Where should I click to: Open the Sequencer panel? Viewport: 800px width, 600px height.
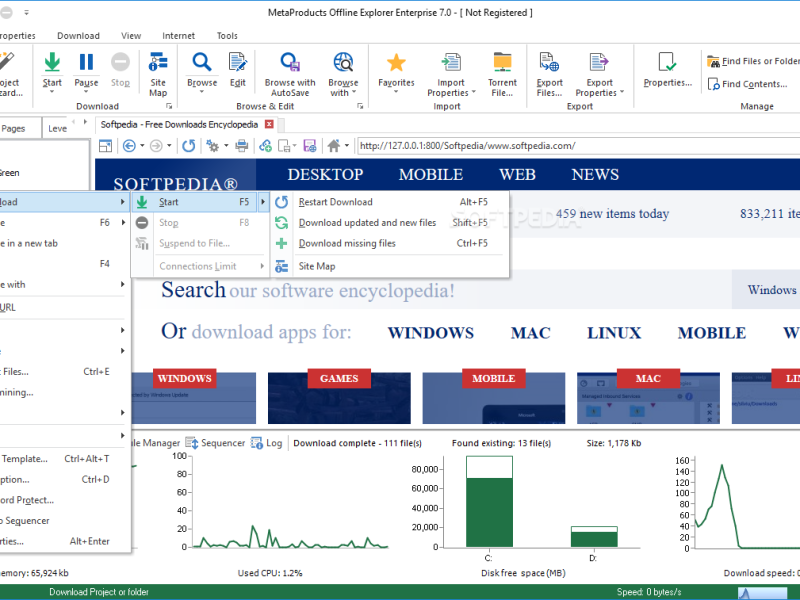(x=215, y=443)
